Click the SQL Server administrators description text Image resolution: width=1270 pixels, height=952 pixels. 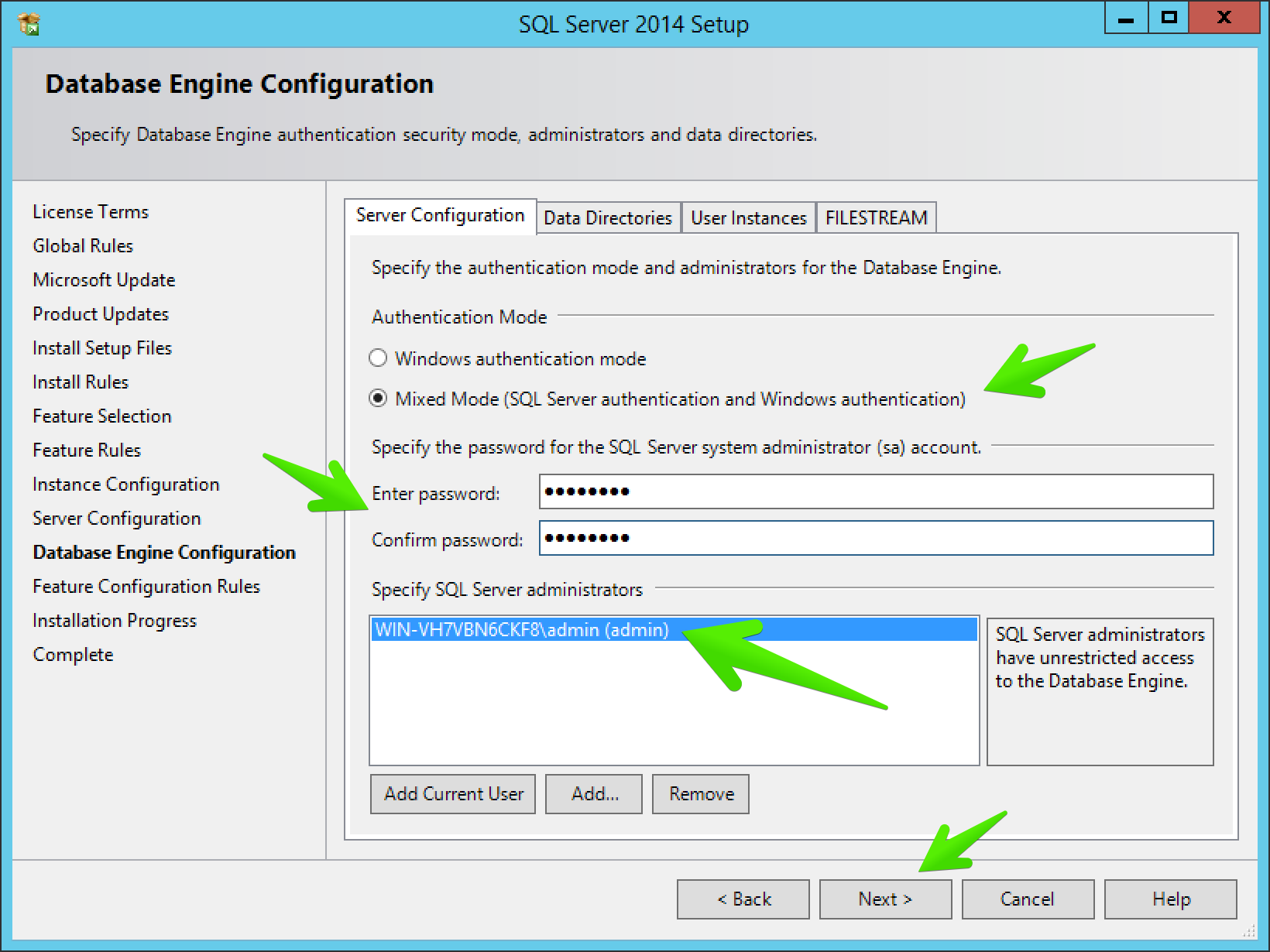click(x=1100, y=658)
